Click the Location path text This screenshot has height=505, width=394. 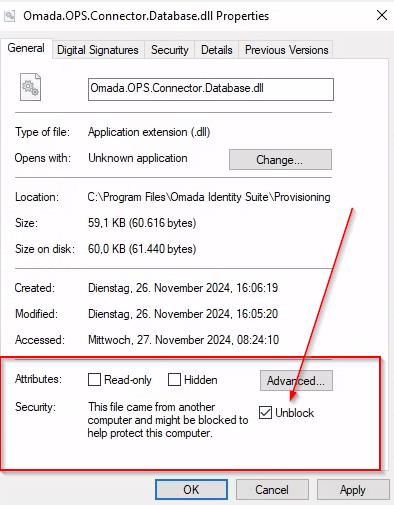[209, 197]
